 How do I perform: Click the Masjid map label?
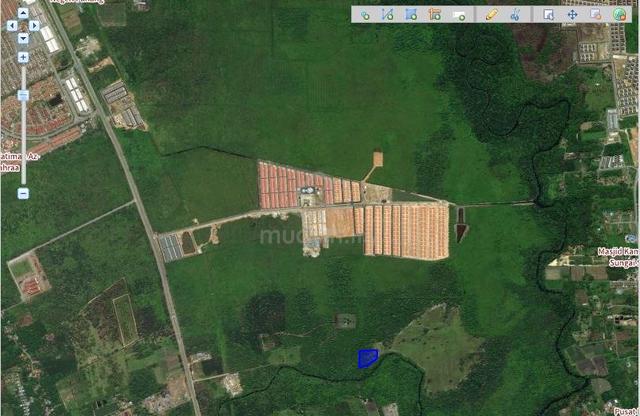tap(618, 257)
